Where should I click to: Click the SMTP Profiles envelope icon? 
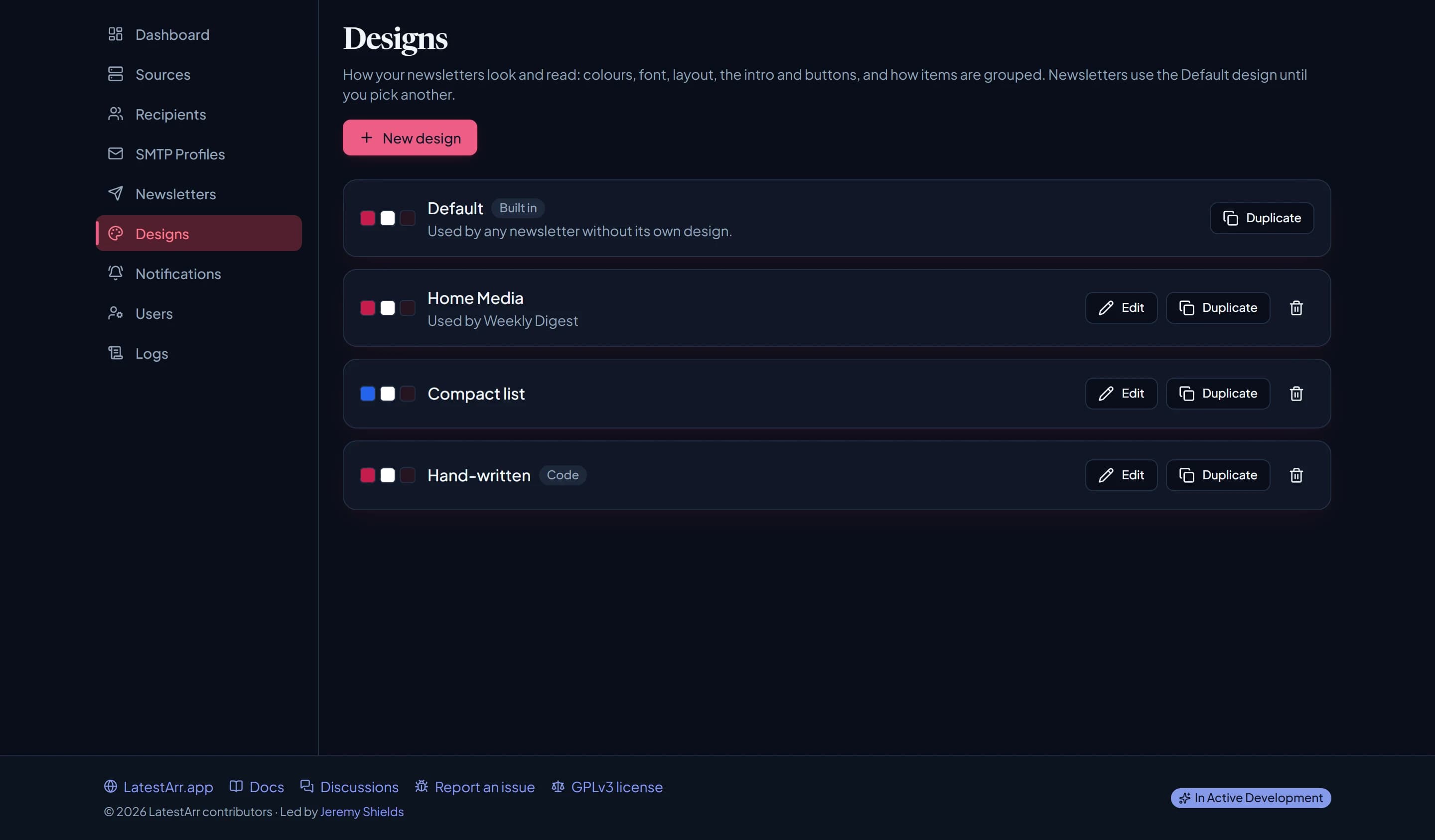(116, 154)
